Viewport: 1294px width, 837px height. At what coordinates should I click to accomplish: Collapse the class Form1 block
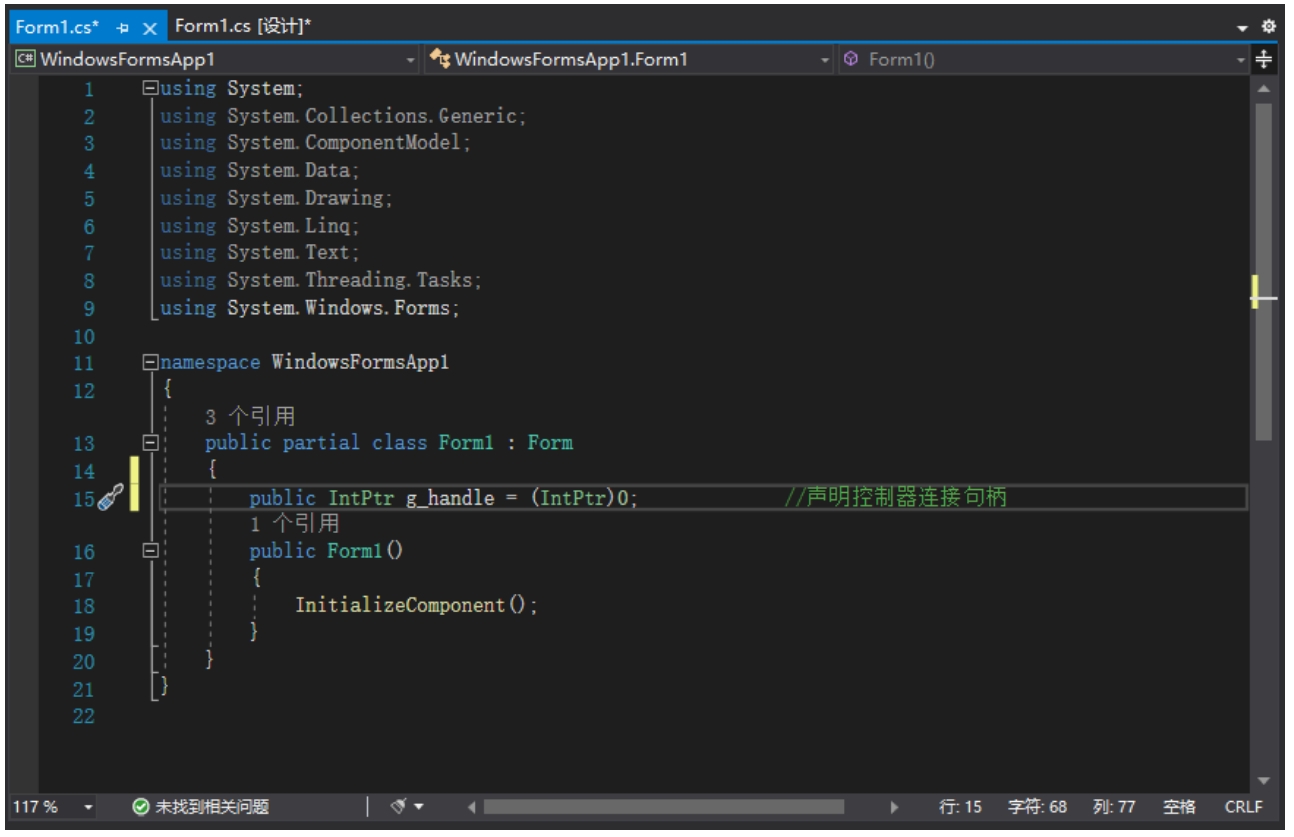tap(151, 442)
